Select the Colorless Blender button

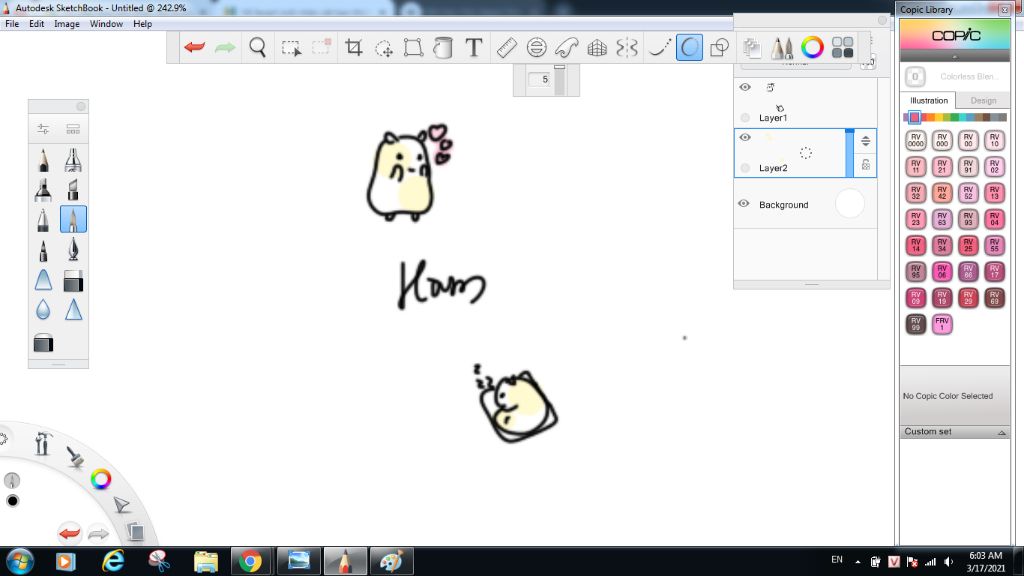click(x=915, y=76)
